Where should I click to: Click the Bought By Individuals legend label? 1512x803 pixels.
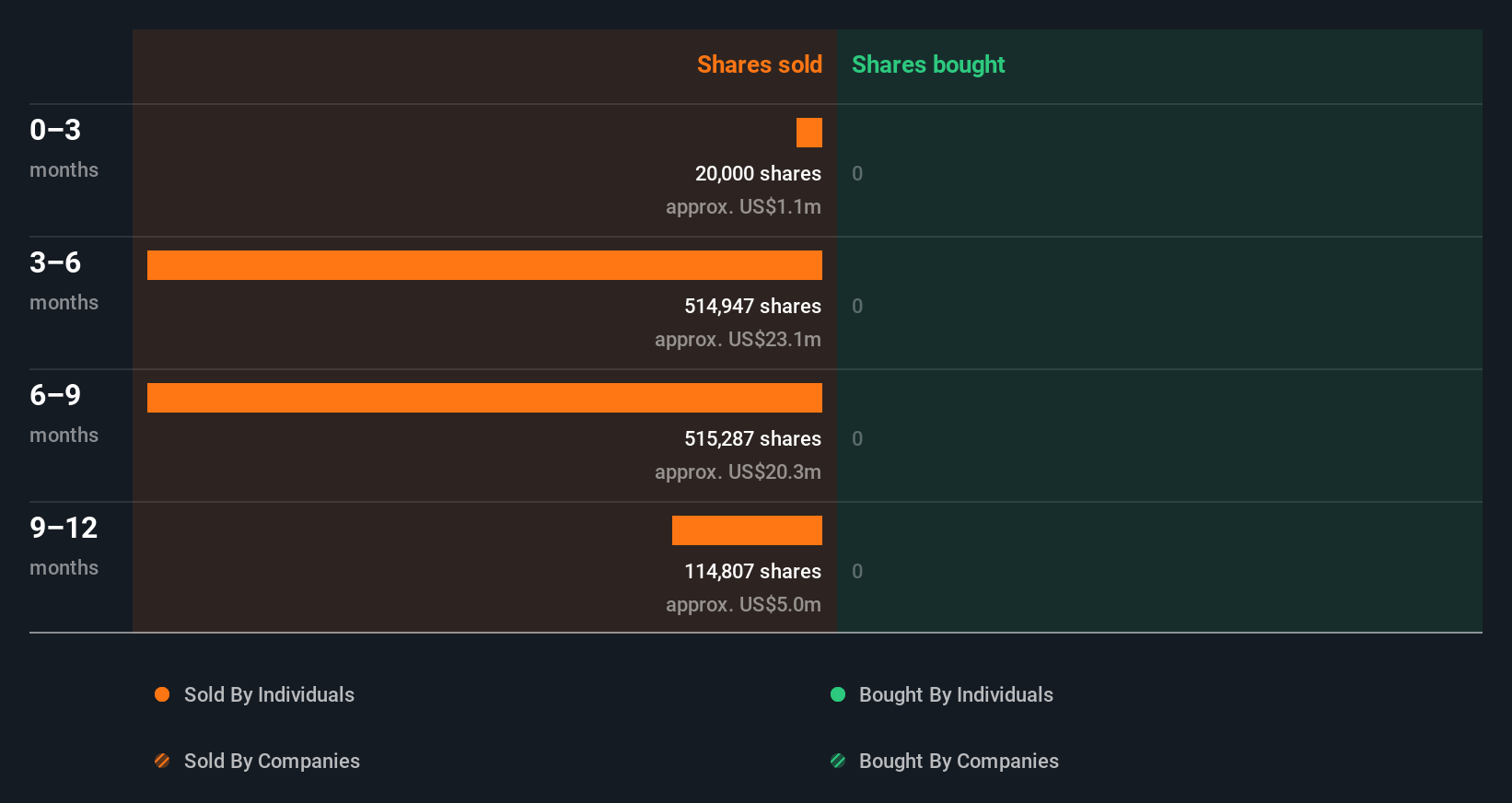point(956,694)
